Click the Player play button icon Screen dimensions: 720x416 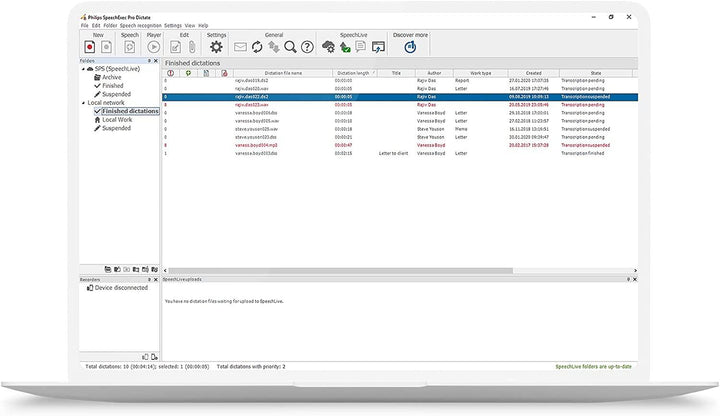tap(154, 47)
